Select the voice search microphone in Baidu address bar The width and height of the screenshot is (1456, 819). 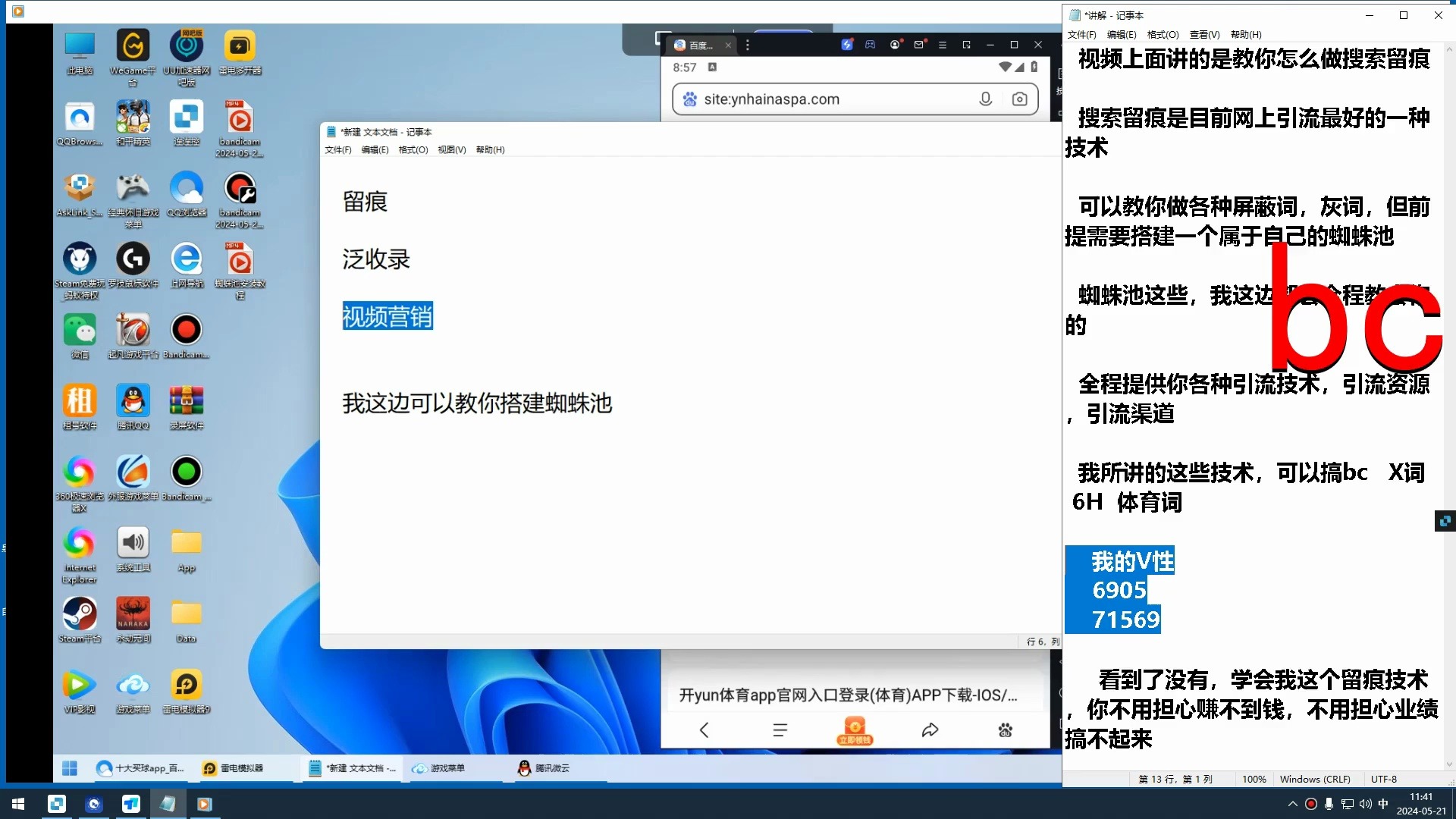pos(986,99)
